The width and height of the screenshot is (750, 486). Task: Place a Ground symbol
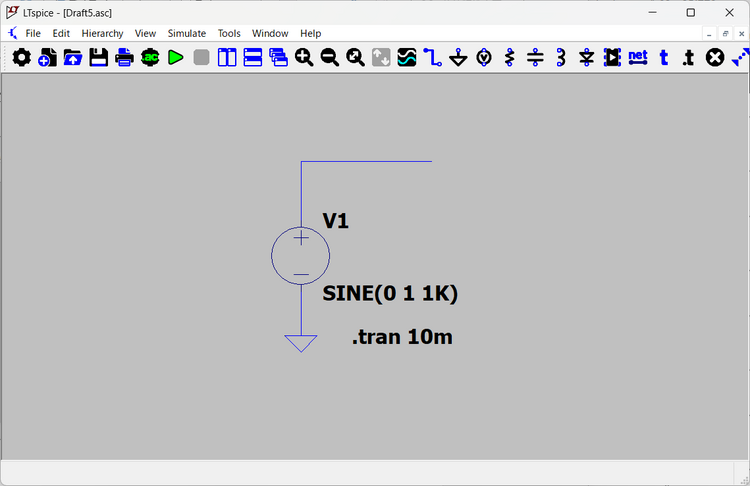[458, 58]
